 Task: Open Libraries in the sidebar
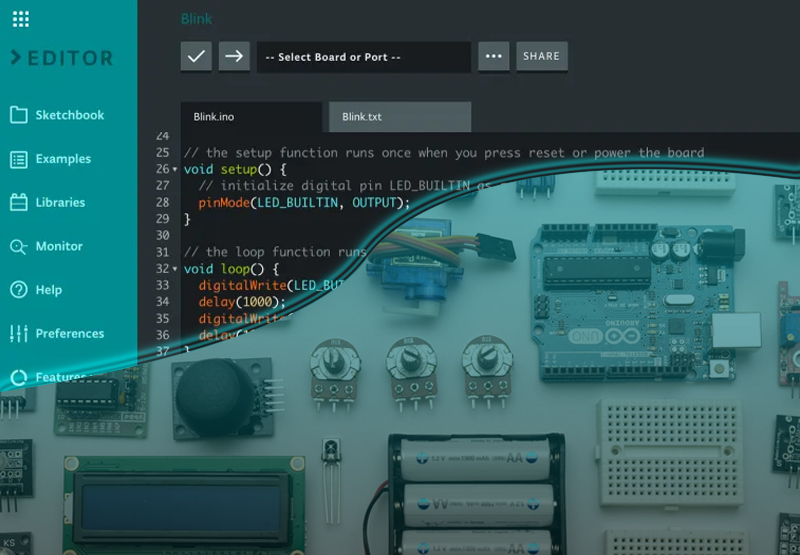(x=60, y=203)
